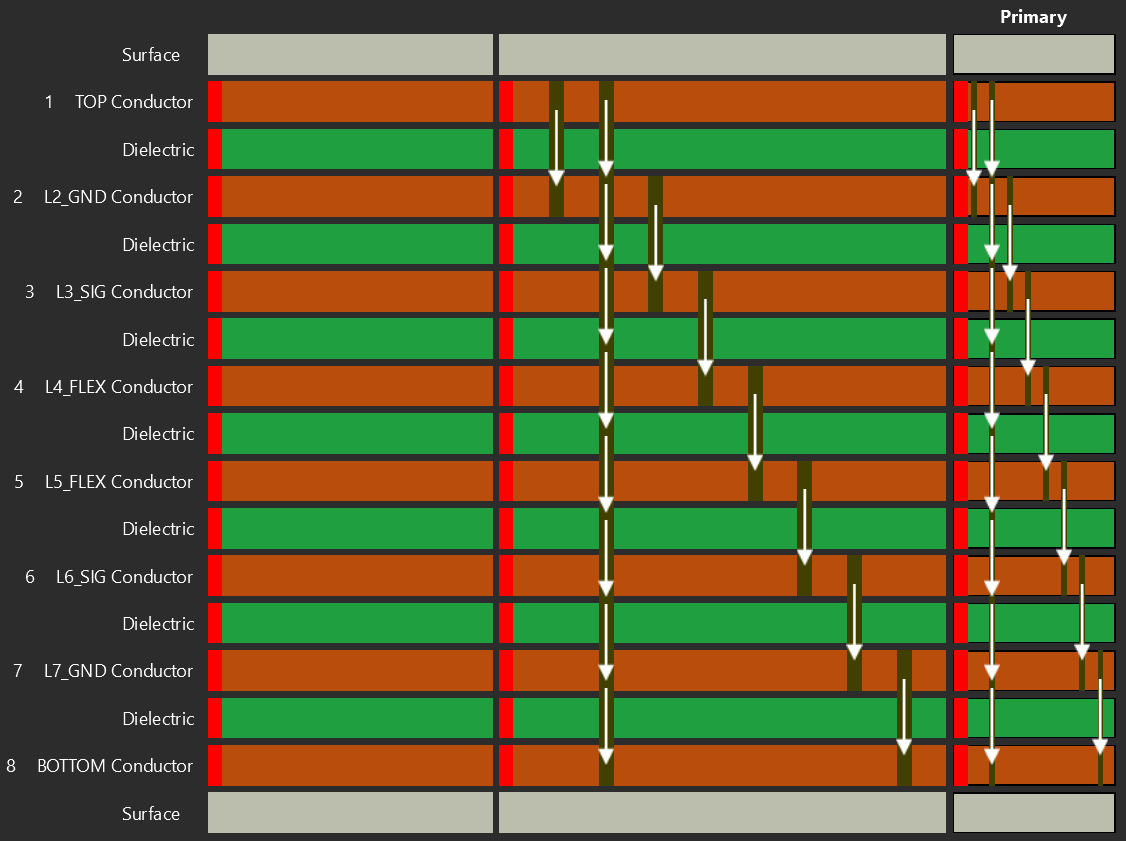This screenshot has width=1126, height=841.
Task: Select BOTTOM Conductor bar in the first stackup column
Action: pos(350,765)
